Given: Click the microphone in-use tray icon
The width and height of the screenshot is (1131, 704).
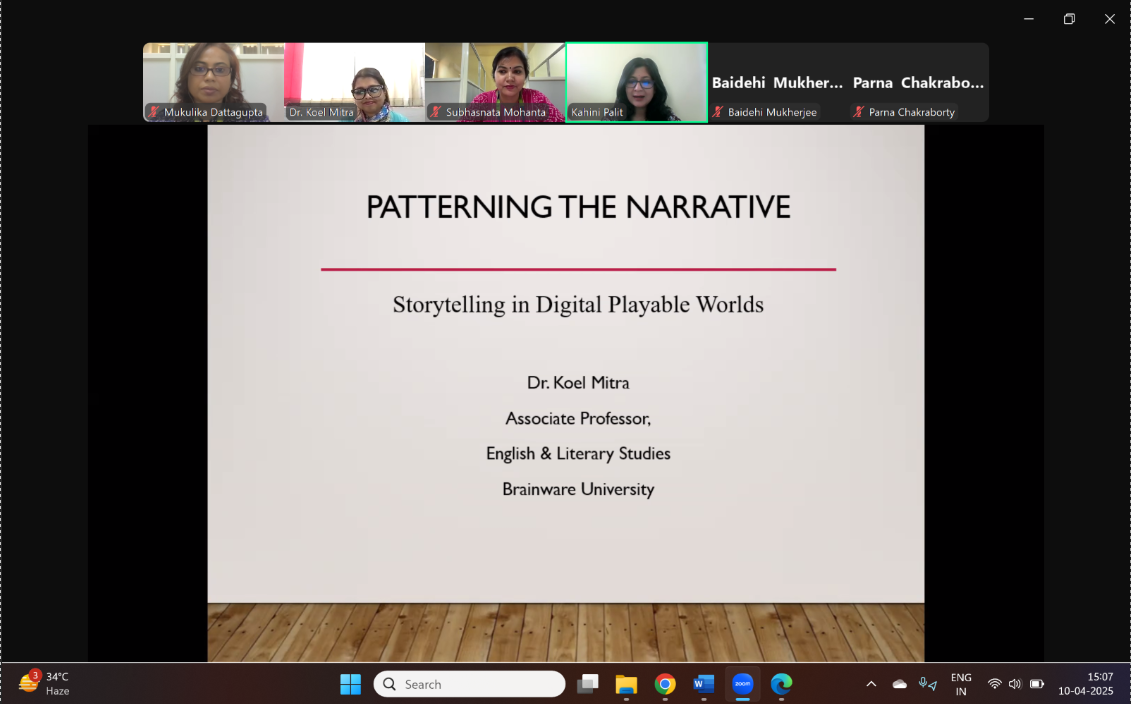Looking at the screenshot, I should pyautogui.click(x=928, y=684).
